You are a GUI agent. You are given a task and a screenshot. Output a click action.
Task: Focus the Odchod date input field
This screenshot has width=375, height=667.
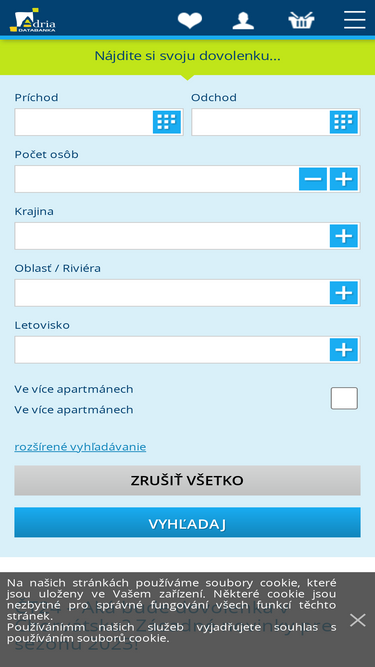pos(261,122)
